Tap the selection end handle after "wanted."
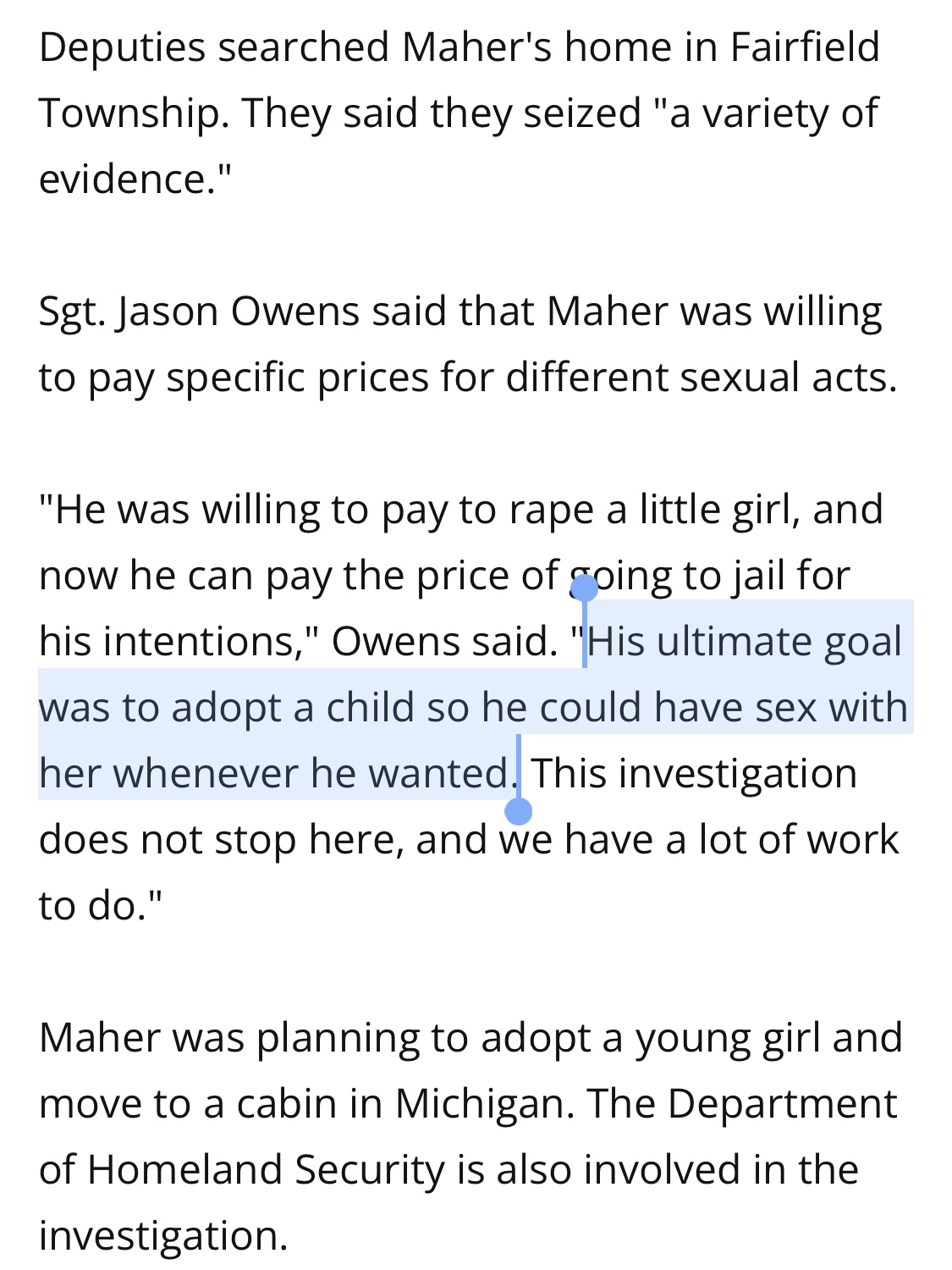Screen dimensions: 952x1270 pos(518,810)
